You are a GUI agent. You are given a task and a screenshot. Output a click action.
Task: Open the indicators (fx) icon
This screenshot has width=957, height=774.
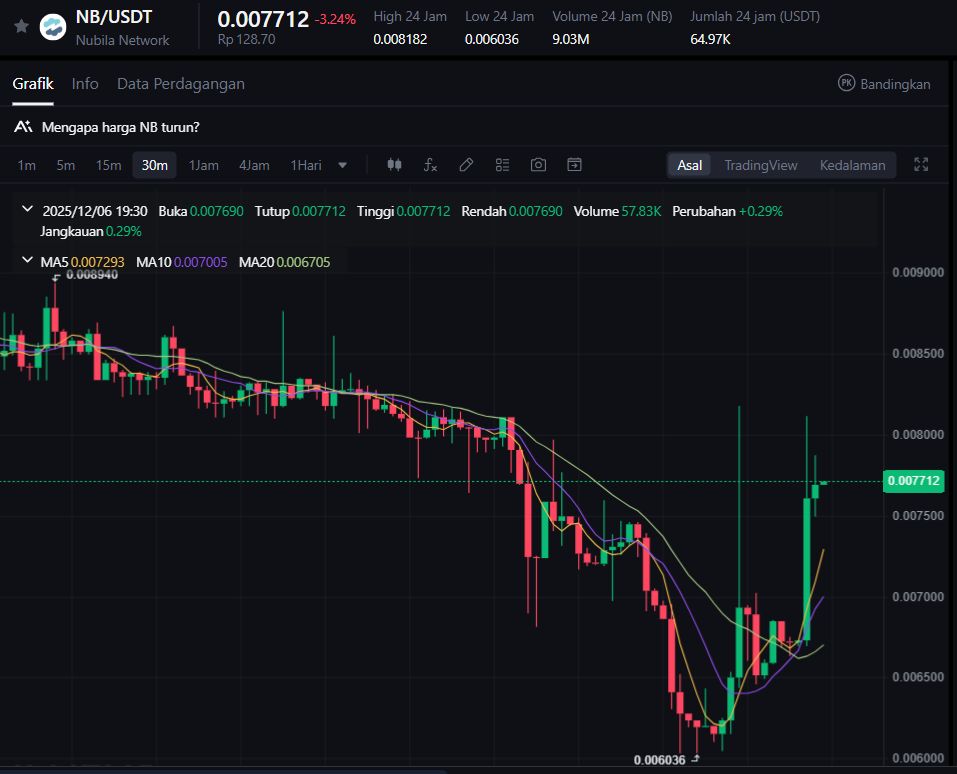(430, 165)
